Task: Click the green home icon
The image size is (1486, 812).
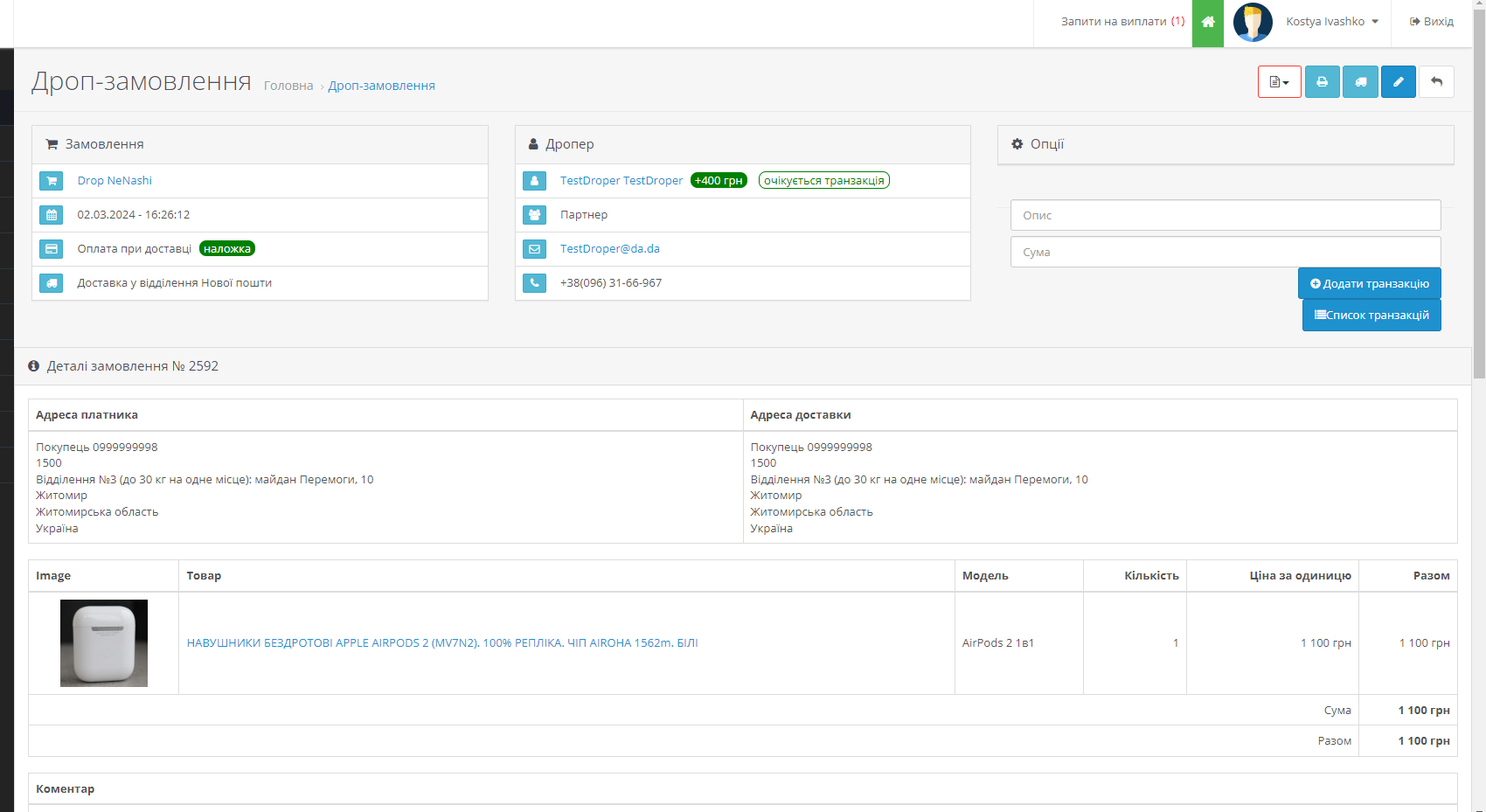Action: point(1207,22)
